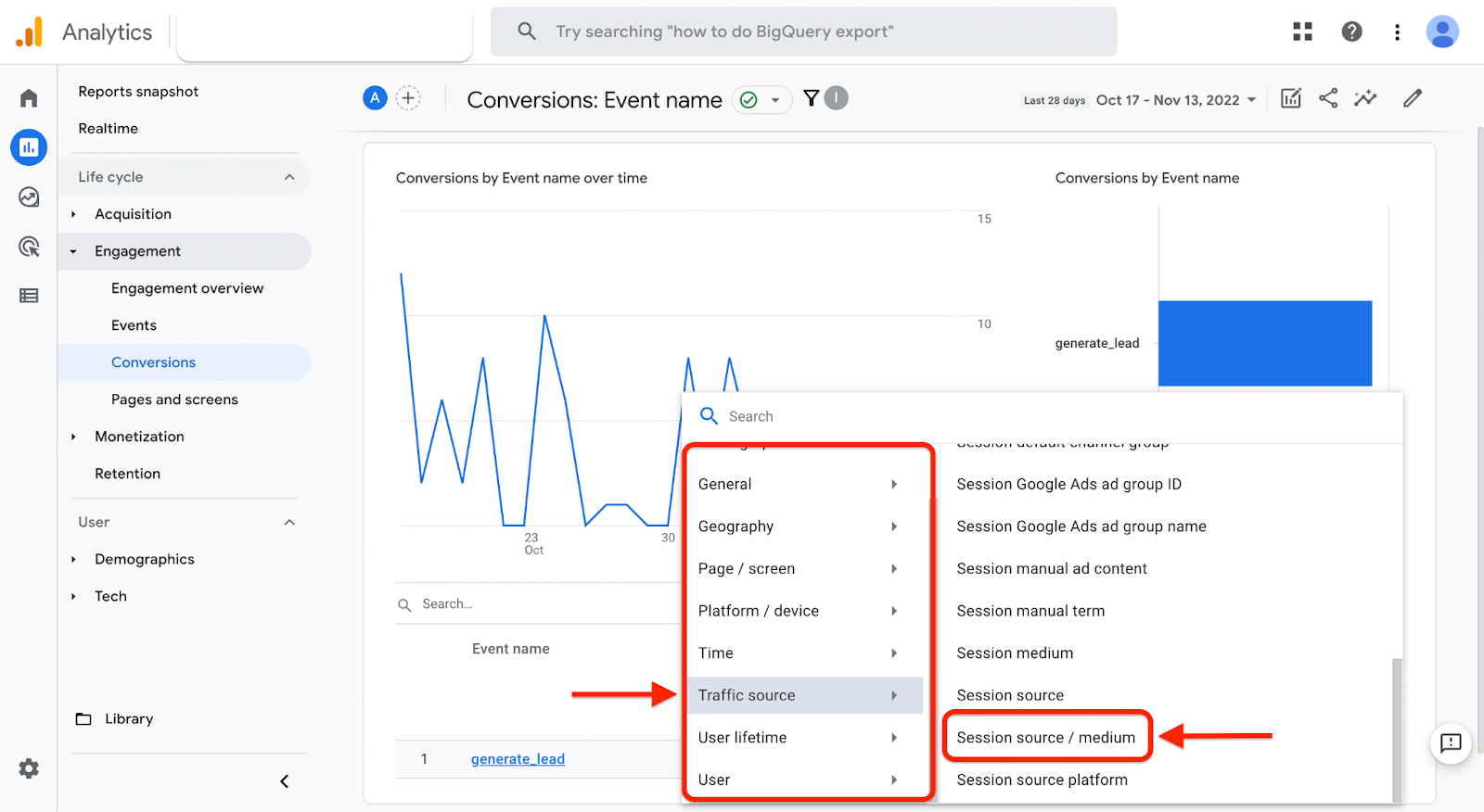Open the Page / screen dimension category
Screen dimensions: 1484x812
pos(804,568)
